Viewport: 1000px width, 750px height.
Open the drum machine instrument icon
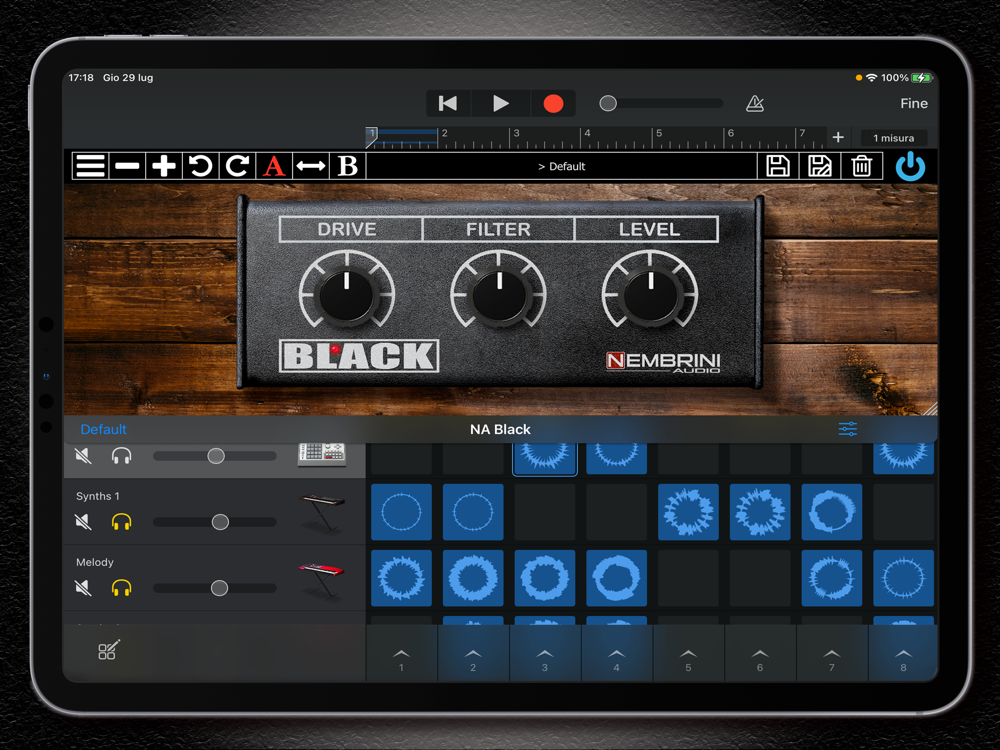pos(322,454)
